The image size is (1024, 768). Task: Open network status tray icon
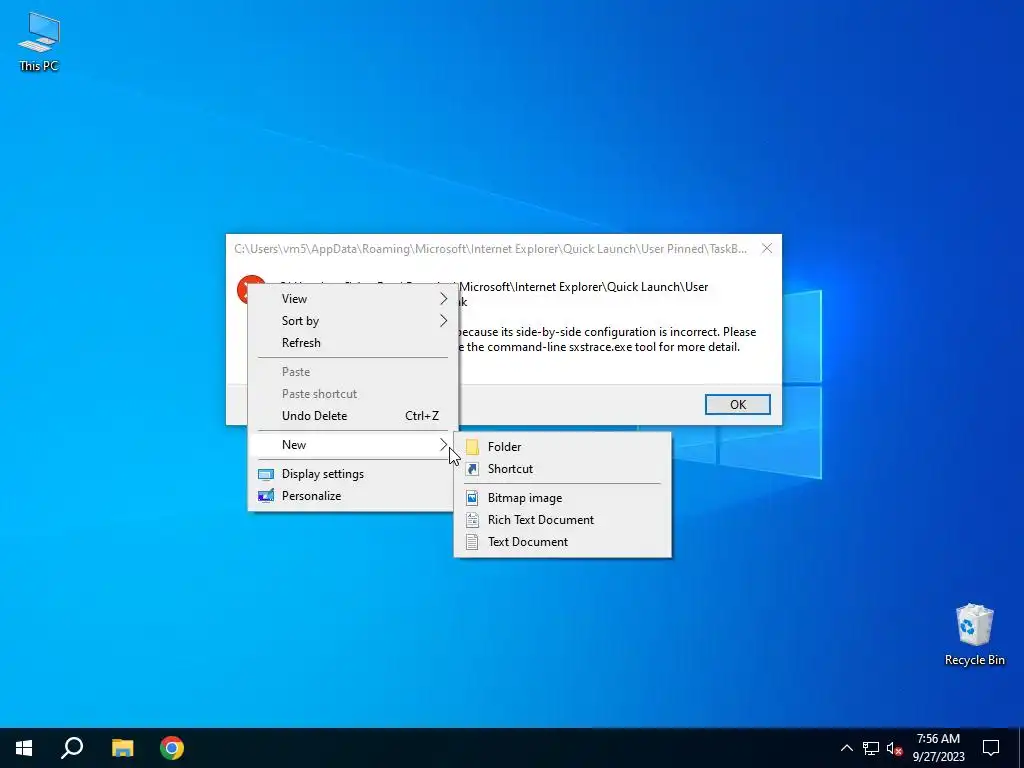tap(871, 748)
